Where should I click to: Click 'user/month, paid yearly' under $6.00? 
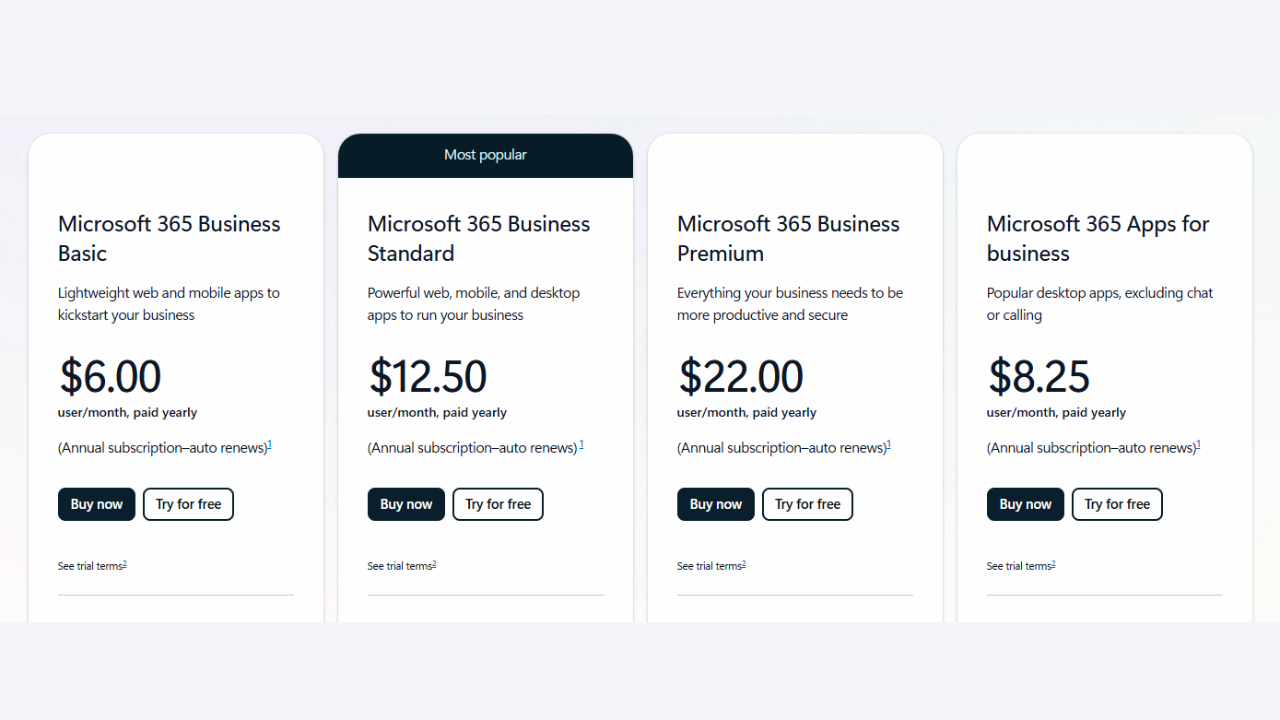click(128, 412)
